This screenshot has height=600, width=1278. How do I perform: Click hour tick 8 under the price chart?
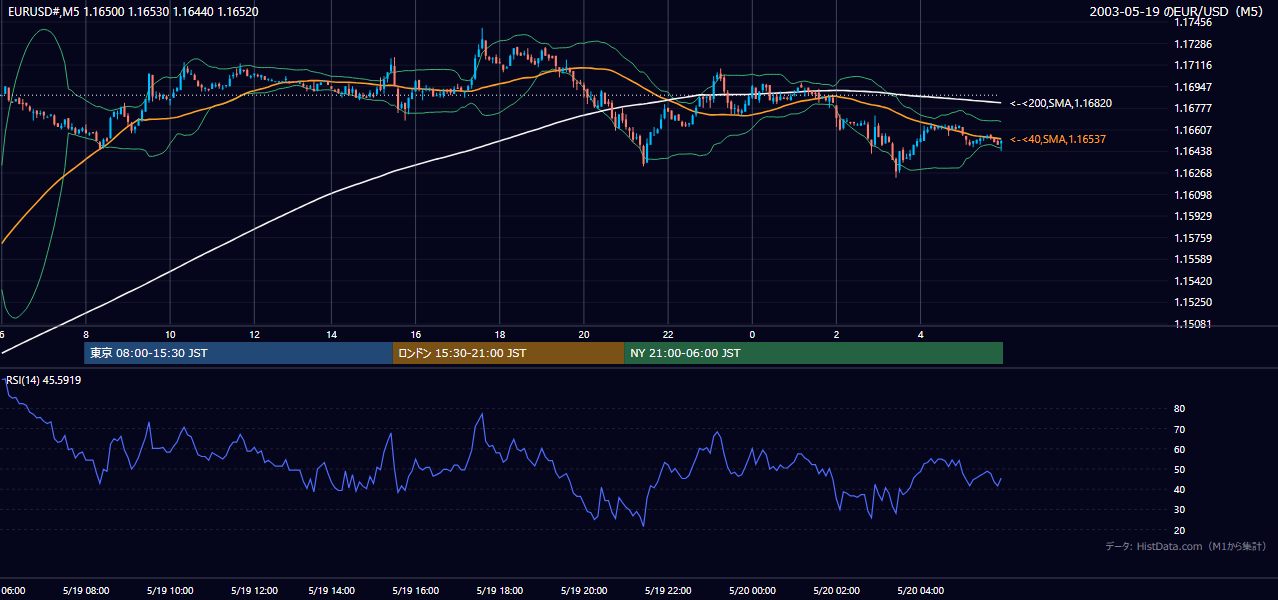tap(85, 335)
